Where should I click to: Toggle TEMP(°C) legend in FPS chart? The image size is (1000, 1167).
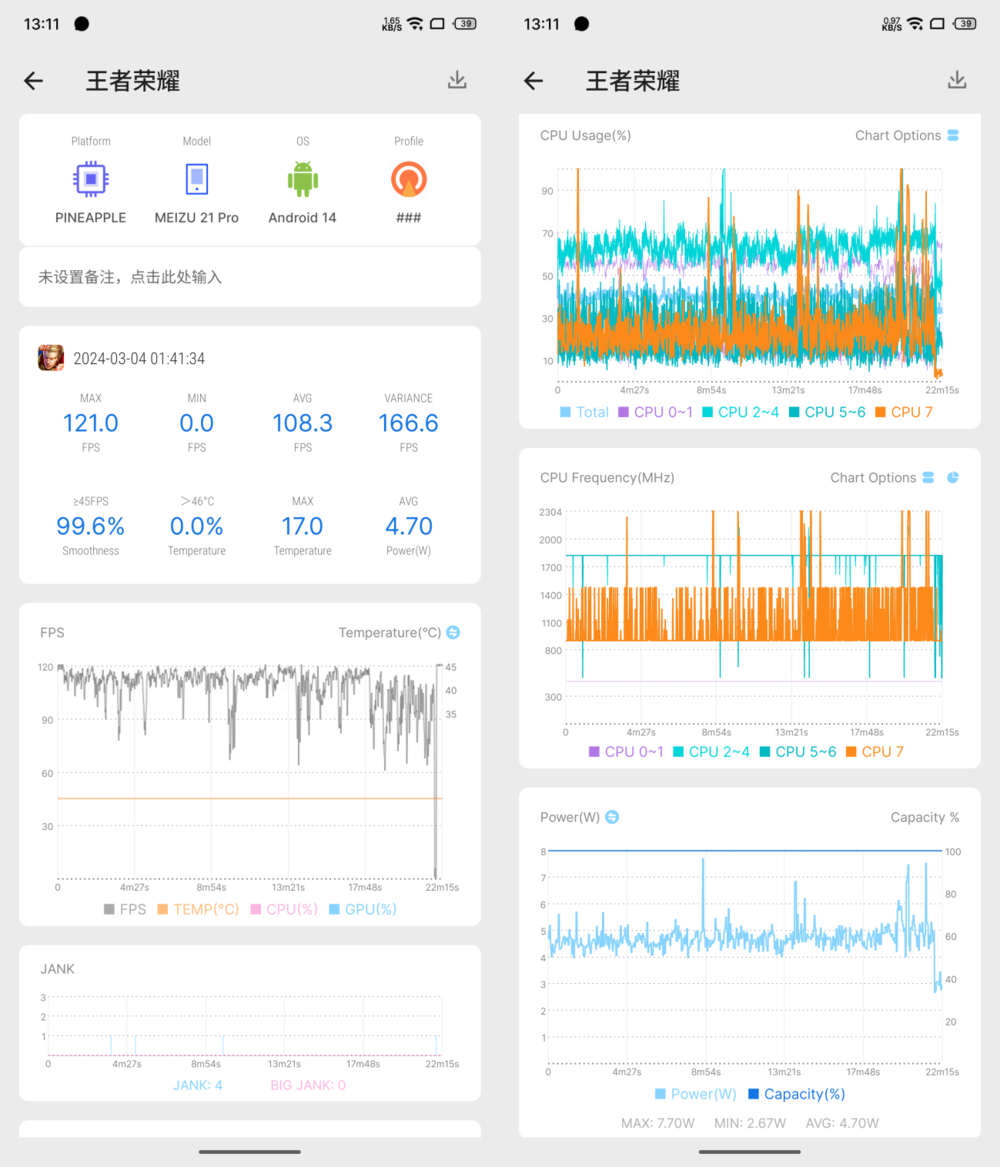[198, 909]
